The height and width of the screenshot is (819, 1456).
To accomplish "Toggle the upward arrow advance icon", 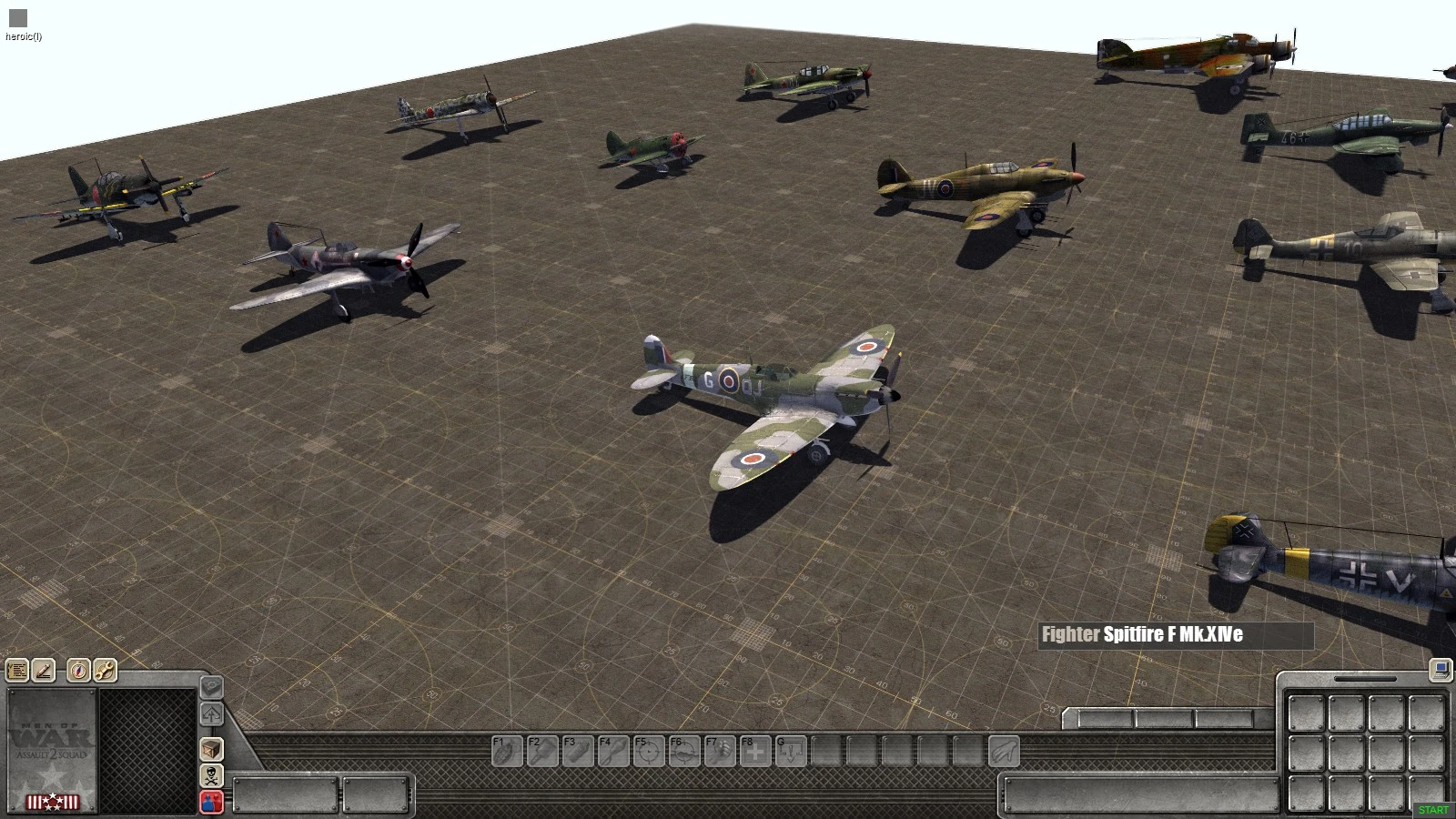I will coord(211,713).
